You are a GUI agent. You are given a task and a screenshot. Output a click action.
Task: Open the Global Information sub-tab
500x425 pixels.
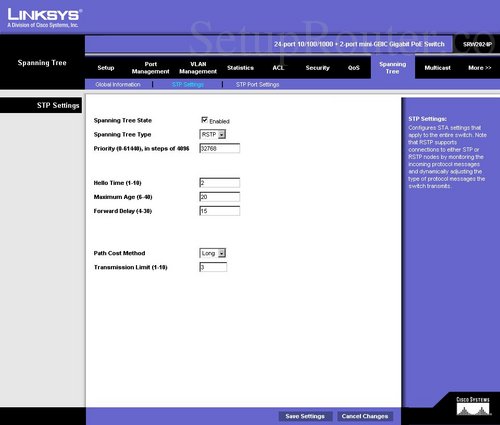[118, 84]
